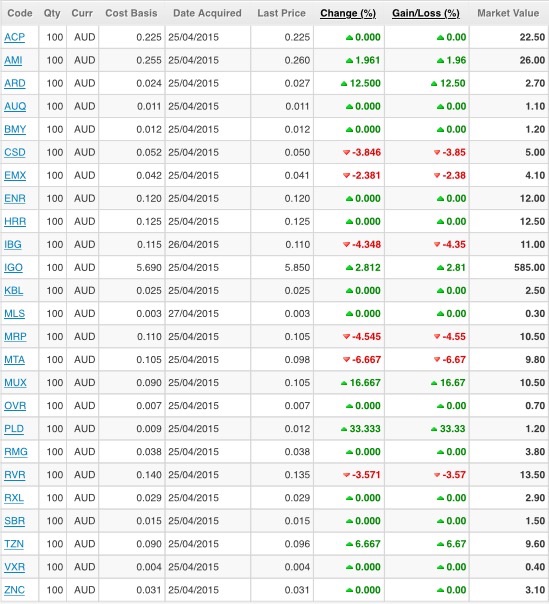Screen dimensions: 549x604
Task: Click the red arrow beside IBG -4.35 loss
Action: [437, 245]
